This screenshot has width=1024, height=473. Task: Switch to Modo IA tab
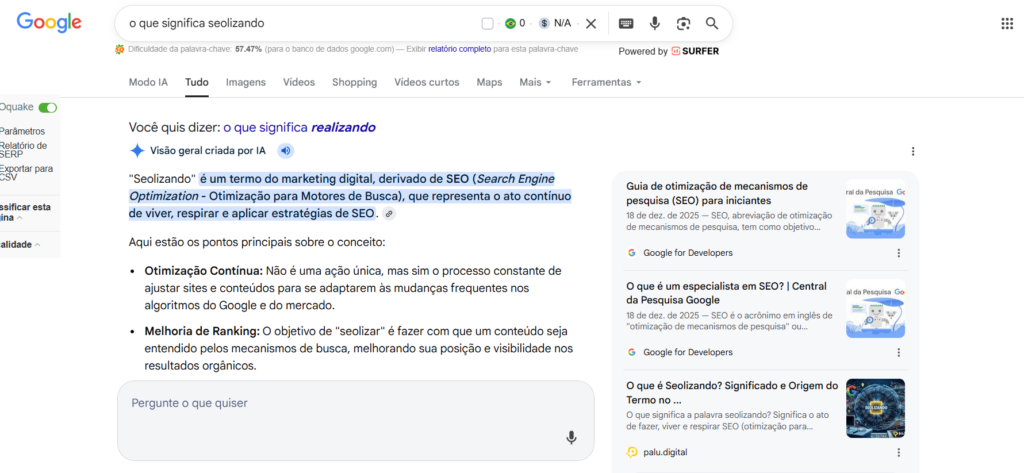148,82
